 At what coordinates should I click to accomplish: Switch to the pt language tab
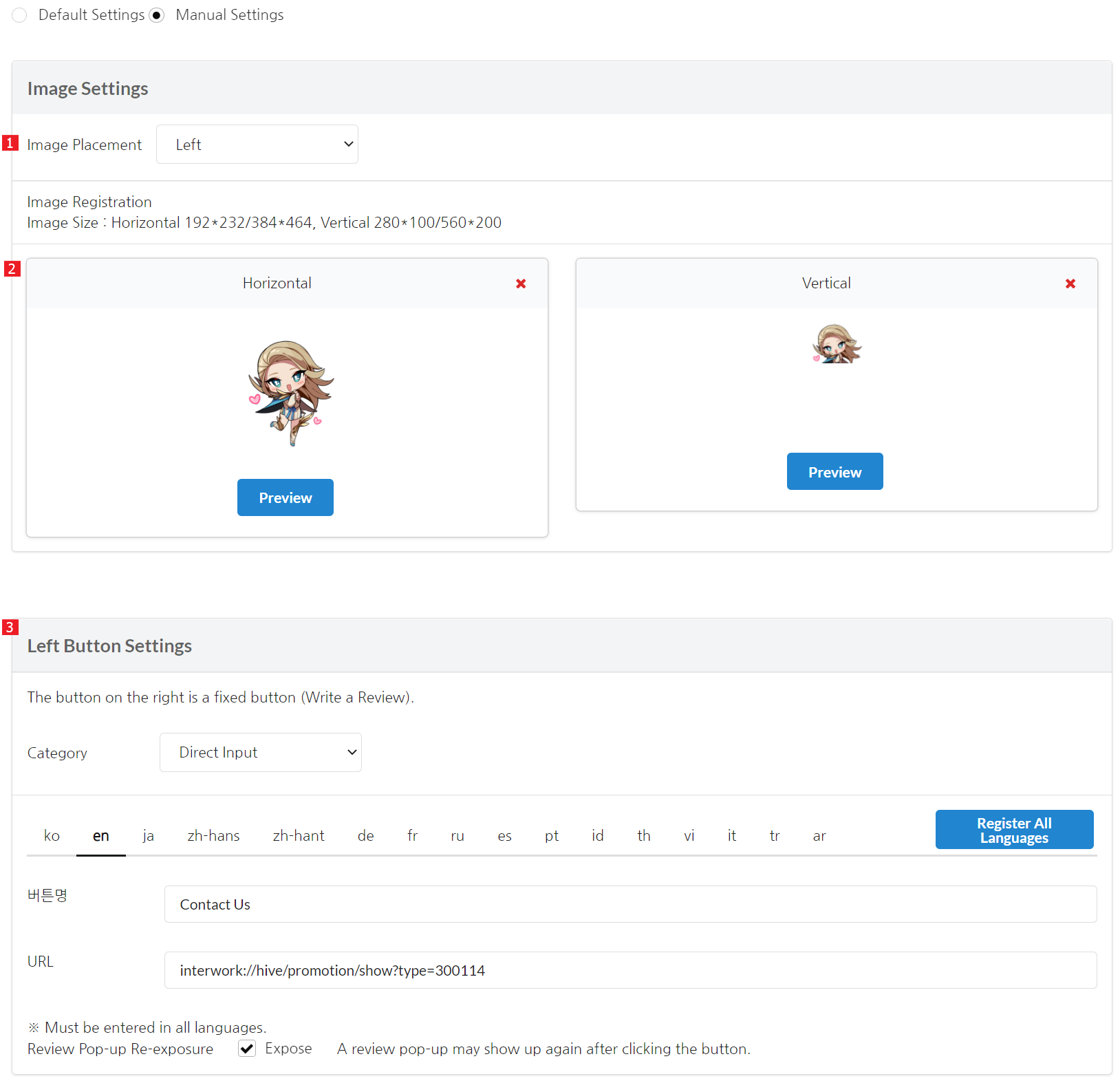(x=552, y=835)
